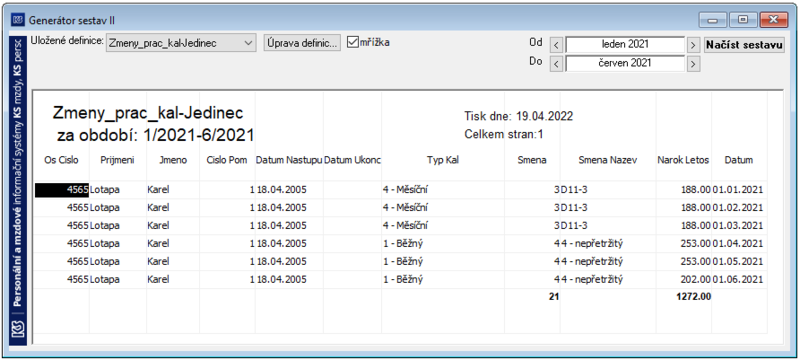This screenshot has height=360, width=800.
Task: Open the Uložené definice dropdown
Action: [x=181, y=43]
